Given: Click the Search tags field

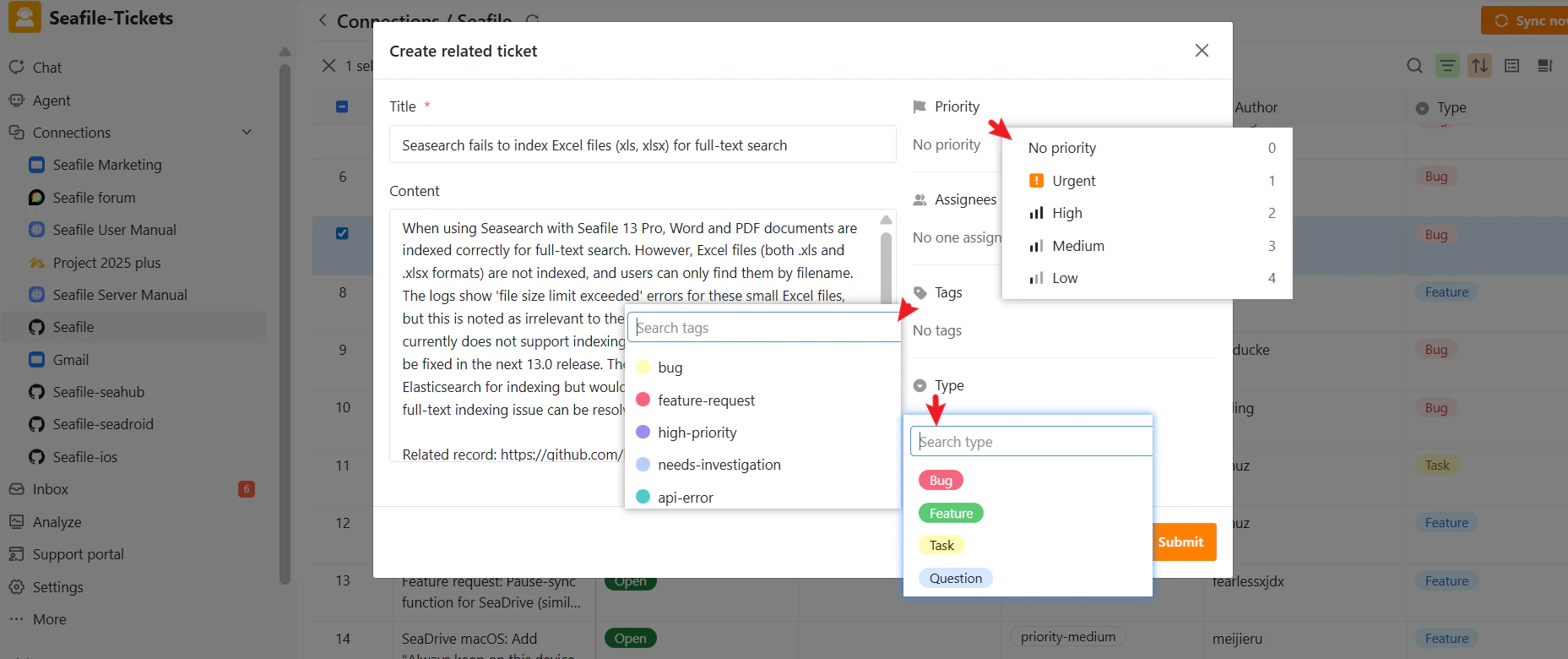Looking at the screenshot, I should pyautogui.click(x=764, y=328).
